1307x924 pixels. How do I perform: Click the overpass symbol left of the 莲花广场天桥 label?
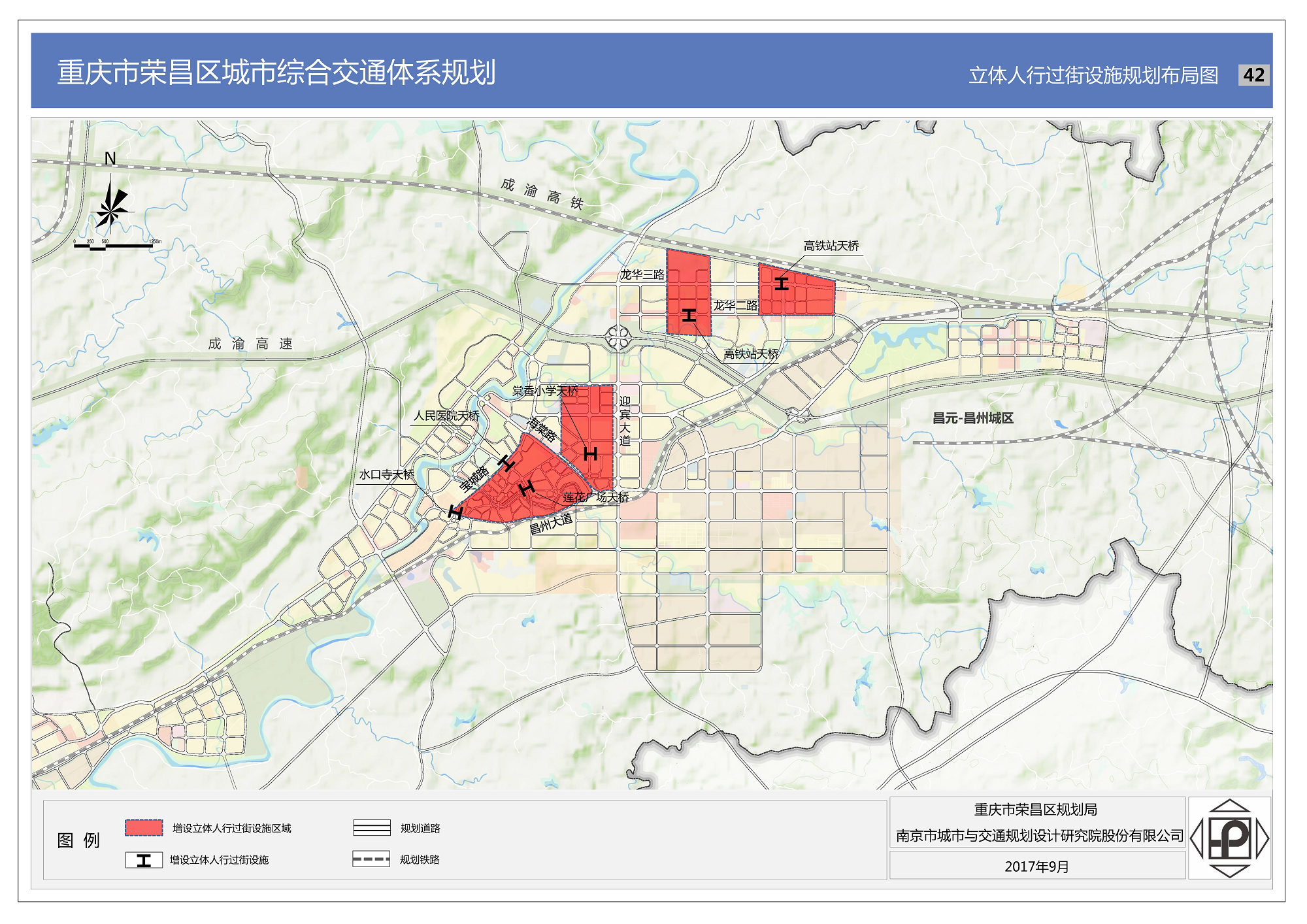(x=527, y=487)
